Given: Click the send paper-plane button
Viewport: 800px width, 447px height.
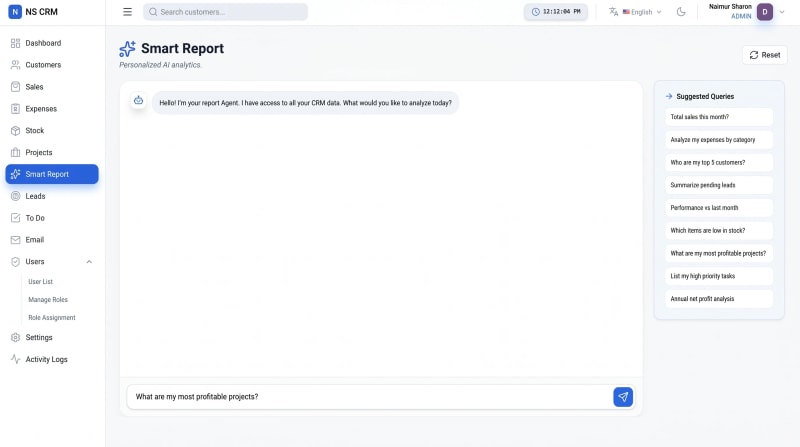Looking at the screenshot, I should [623, 396].
